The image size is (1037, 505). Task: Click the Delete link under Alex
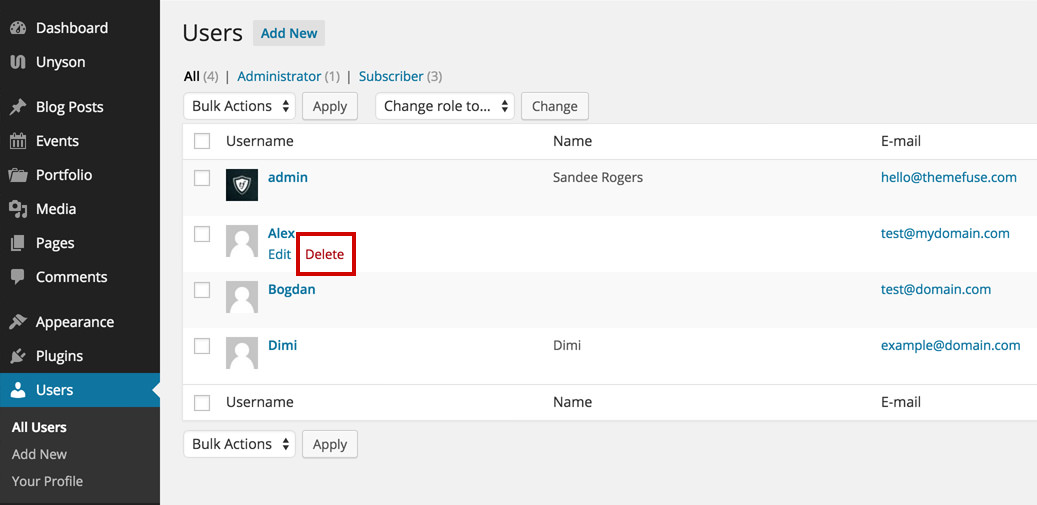click(325, 254)
